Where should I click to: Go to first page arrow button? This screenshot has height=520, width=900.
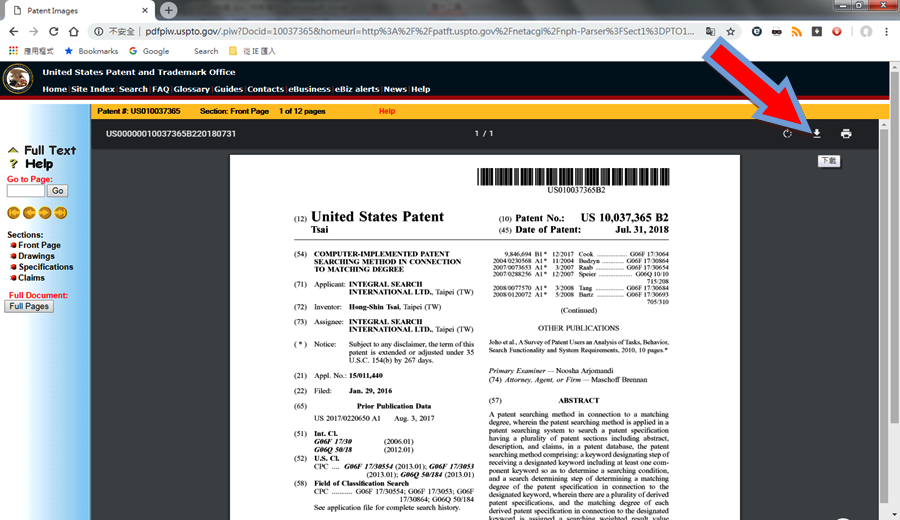14,213
